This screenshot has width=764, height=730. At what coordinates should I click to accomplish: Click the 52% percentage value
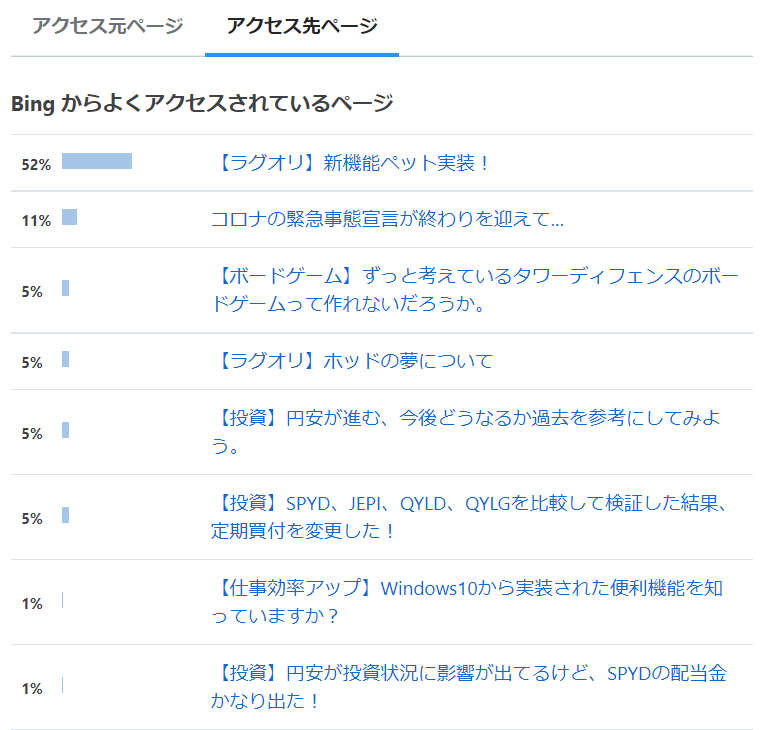pyautogui.click(x=36, y=165)
